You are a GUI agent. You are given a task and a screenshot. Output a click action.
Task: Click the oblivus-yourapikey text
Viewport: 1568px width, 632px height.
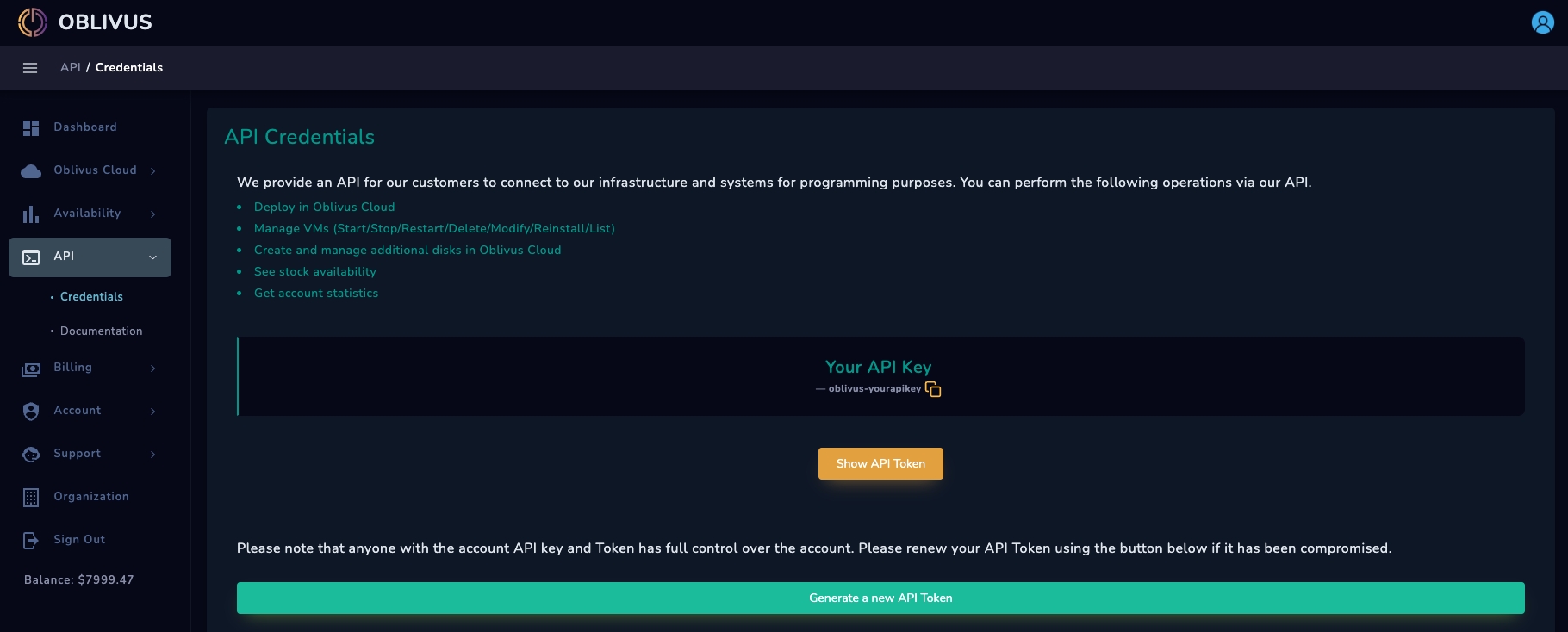[x=874, y=388]
